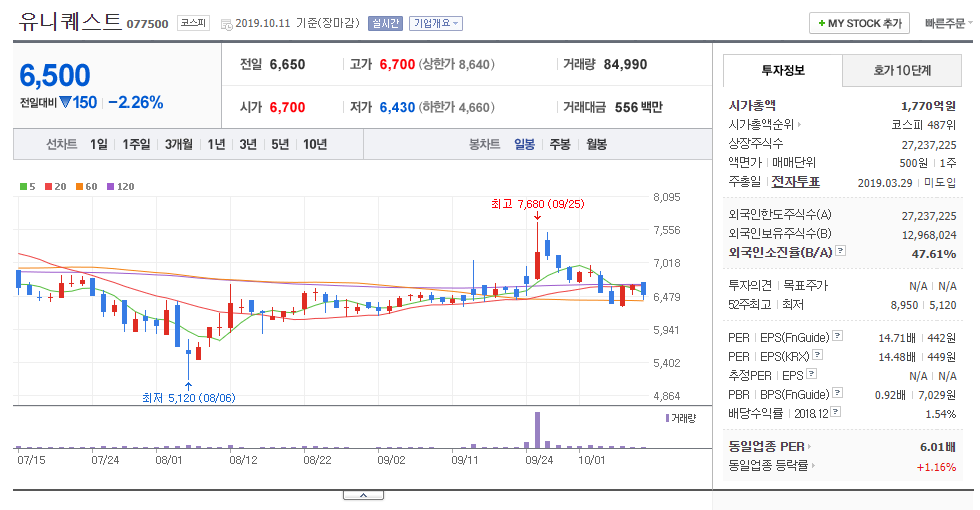
Task: Click the help icon next to EPS(KRX)
Action: point(818,354)
